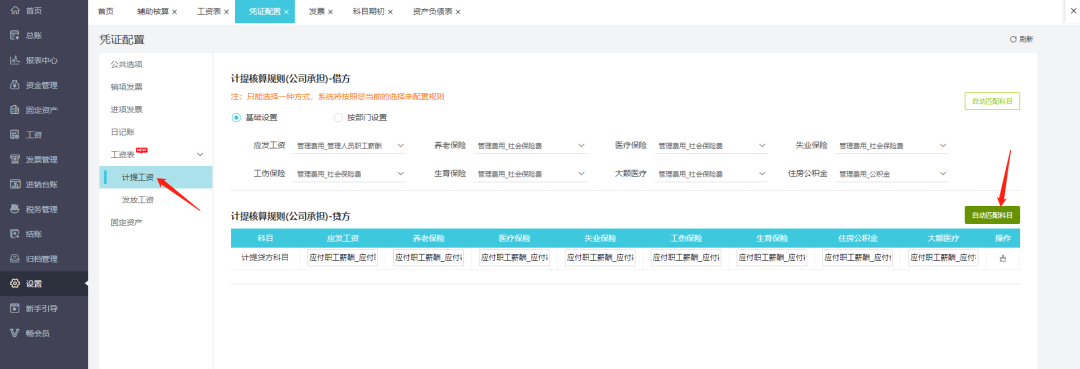Click the 首页 home icon in sidebar
The image size is (1080, 369).
[14, 11]
